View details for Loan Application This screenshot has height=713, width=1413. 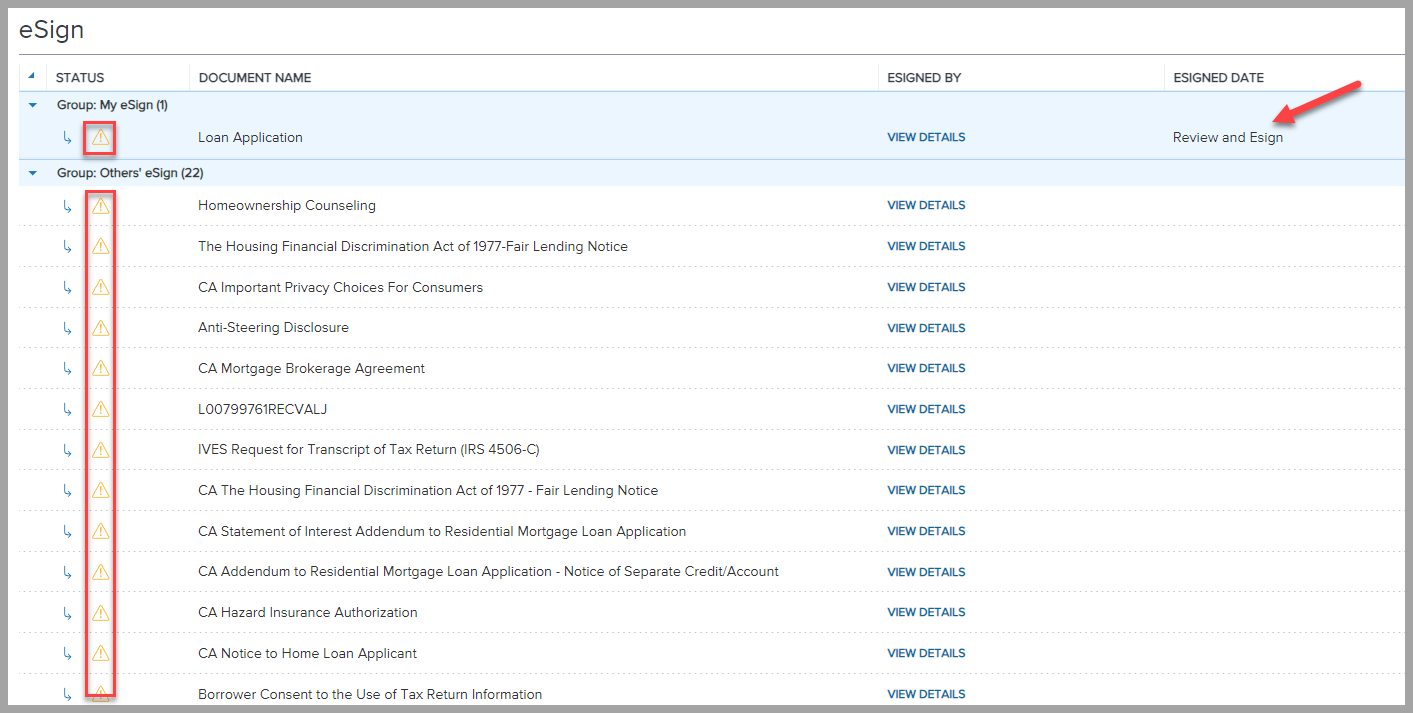coord(926,138)
